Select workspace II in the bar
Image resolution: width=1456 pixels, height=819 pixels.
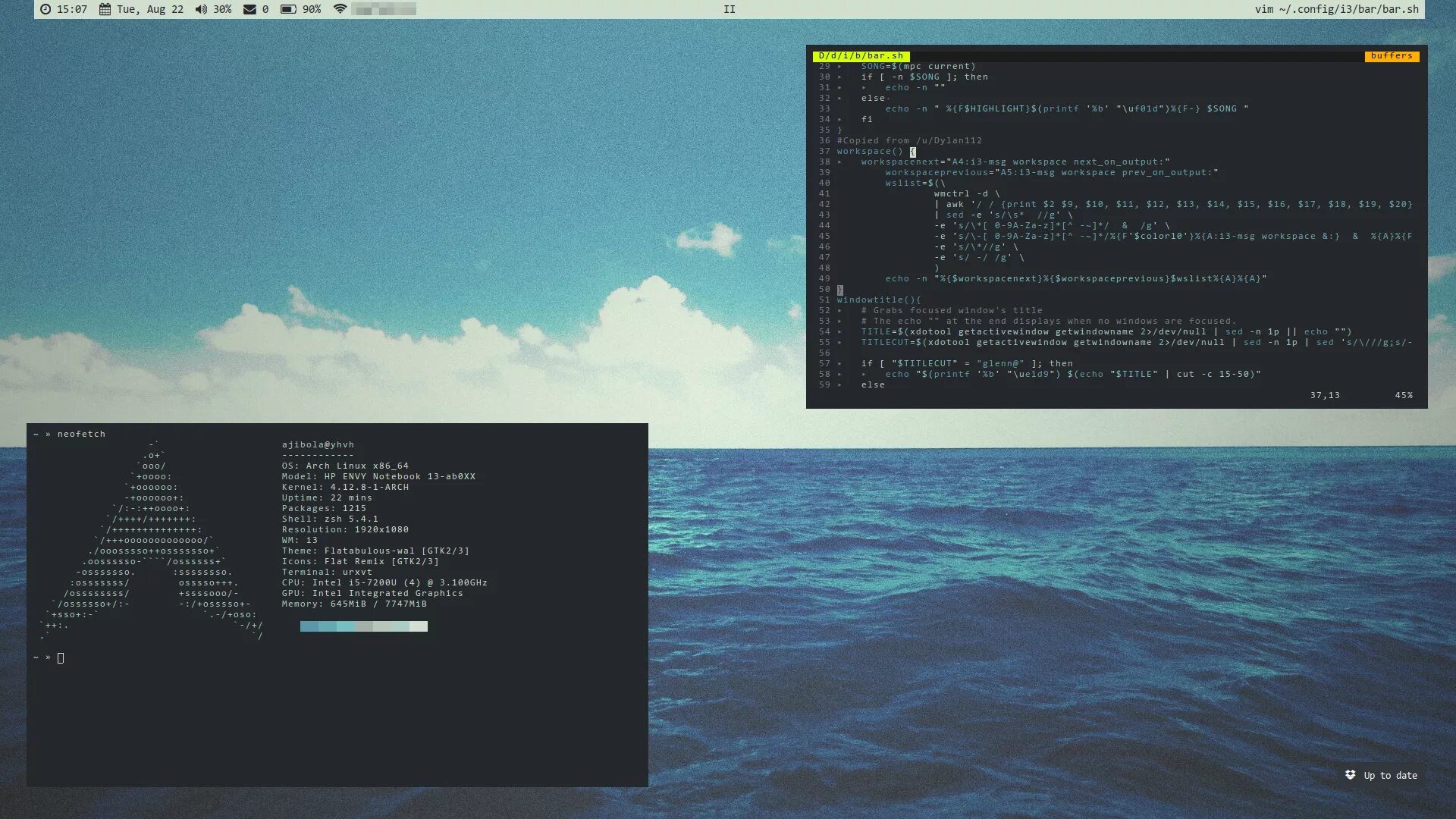(729, 9)
